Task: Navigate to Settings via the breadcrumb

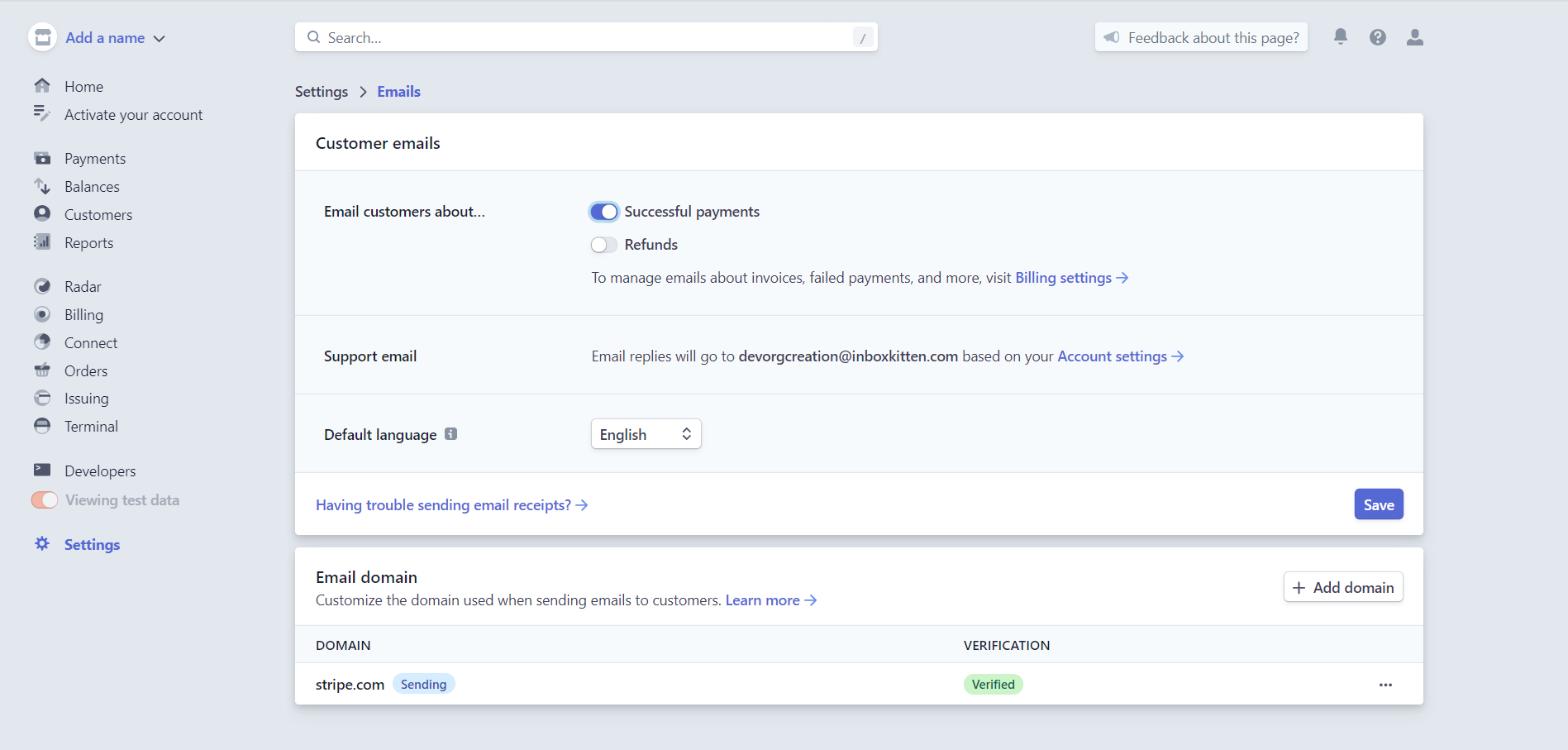Action: 322,91
